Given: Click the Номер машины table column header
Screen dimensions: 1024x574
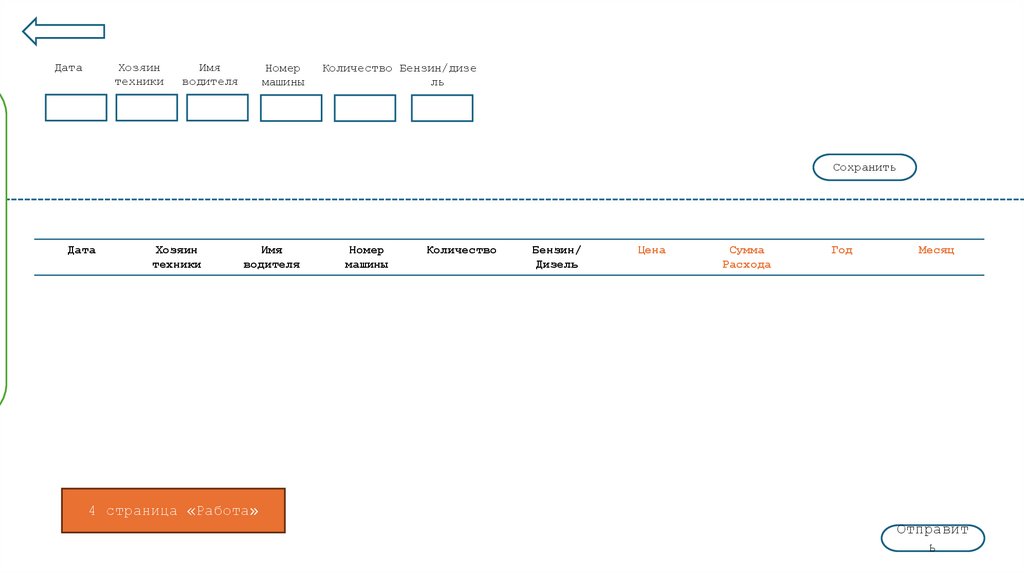Looking at the screenshot, I should click(x=366, y=257).
